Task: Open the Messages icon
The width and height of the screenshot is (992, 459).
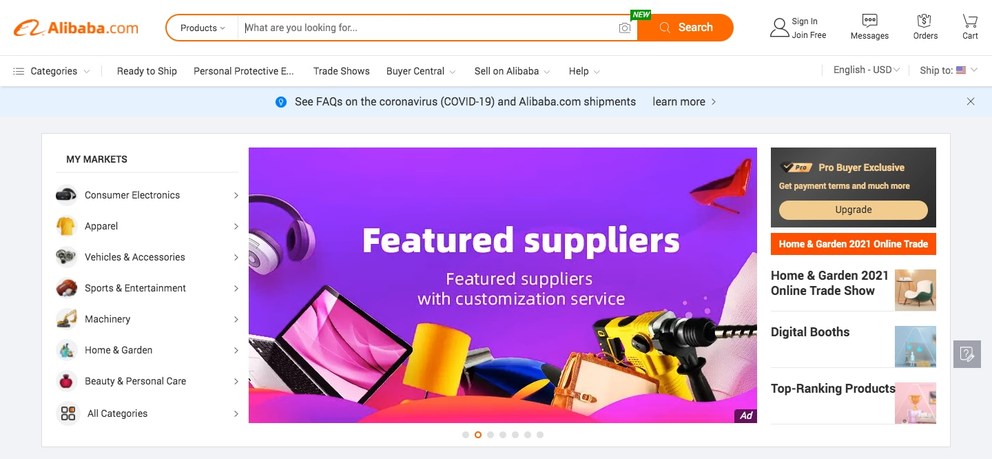Action: point(869,21)
